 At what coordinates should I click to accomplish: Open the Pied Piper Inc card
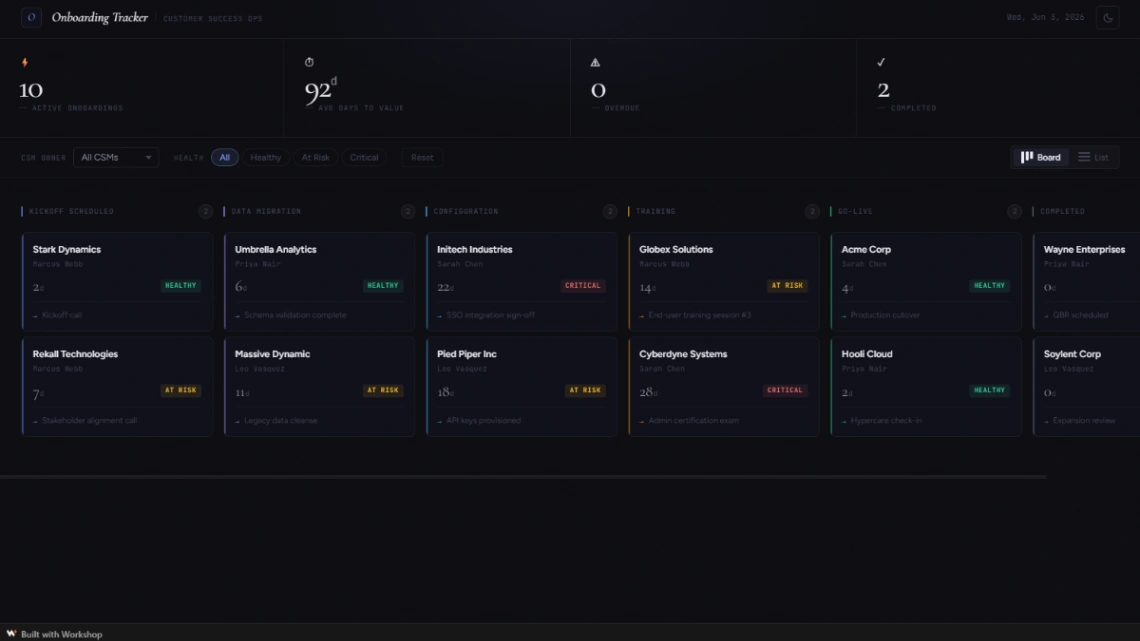pyautogui.click(x=521, y=387)
